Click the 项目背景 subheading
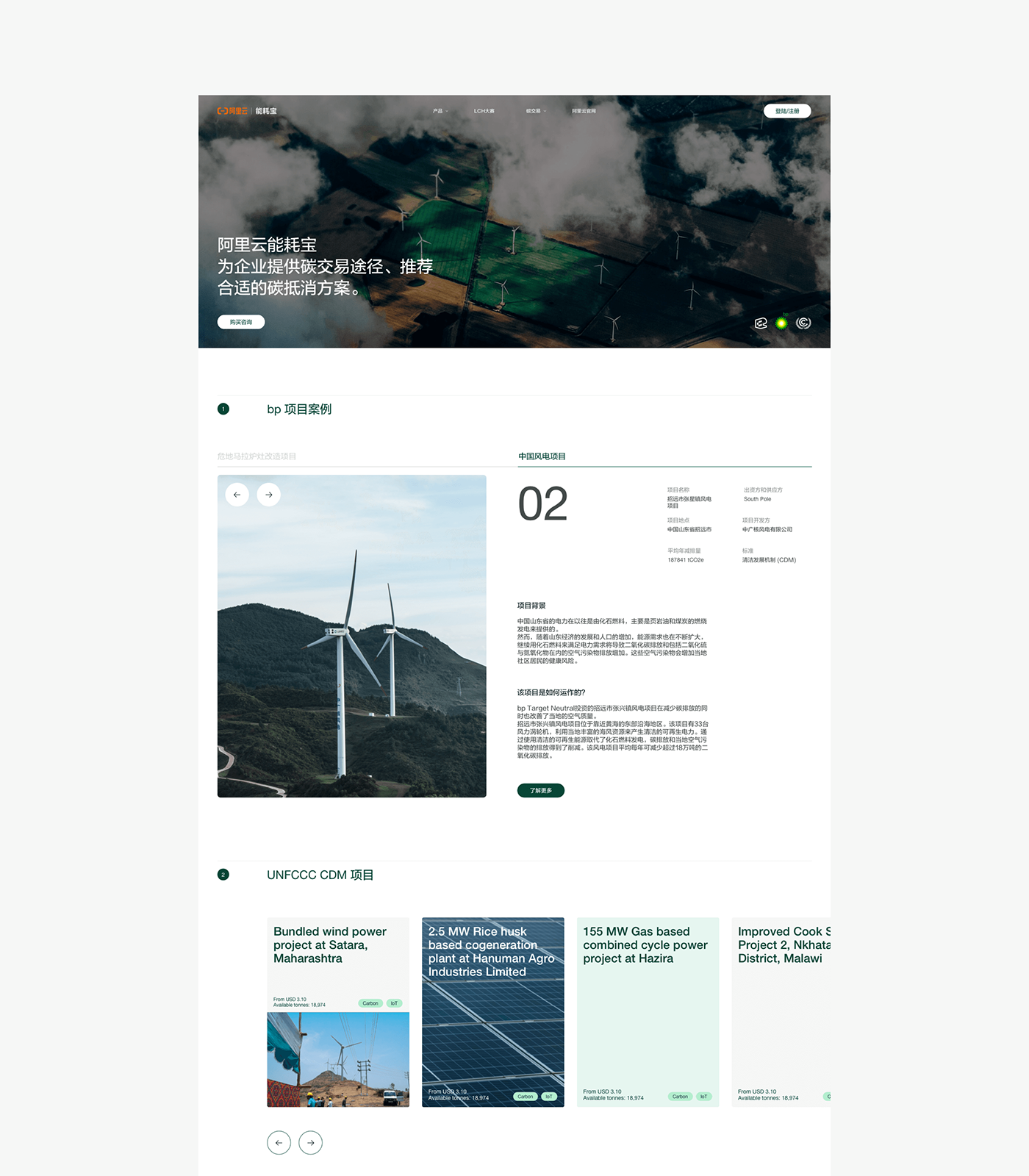The height and width of the screenshot is (1176, 1029). [531, 606]
